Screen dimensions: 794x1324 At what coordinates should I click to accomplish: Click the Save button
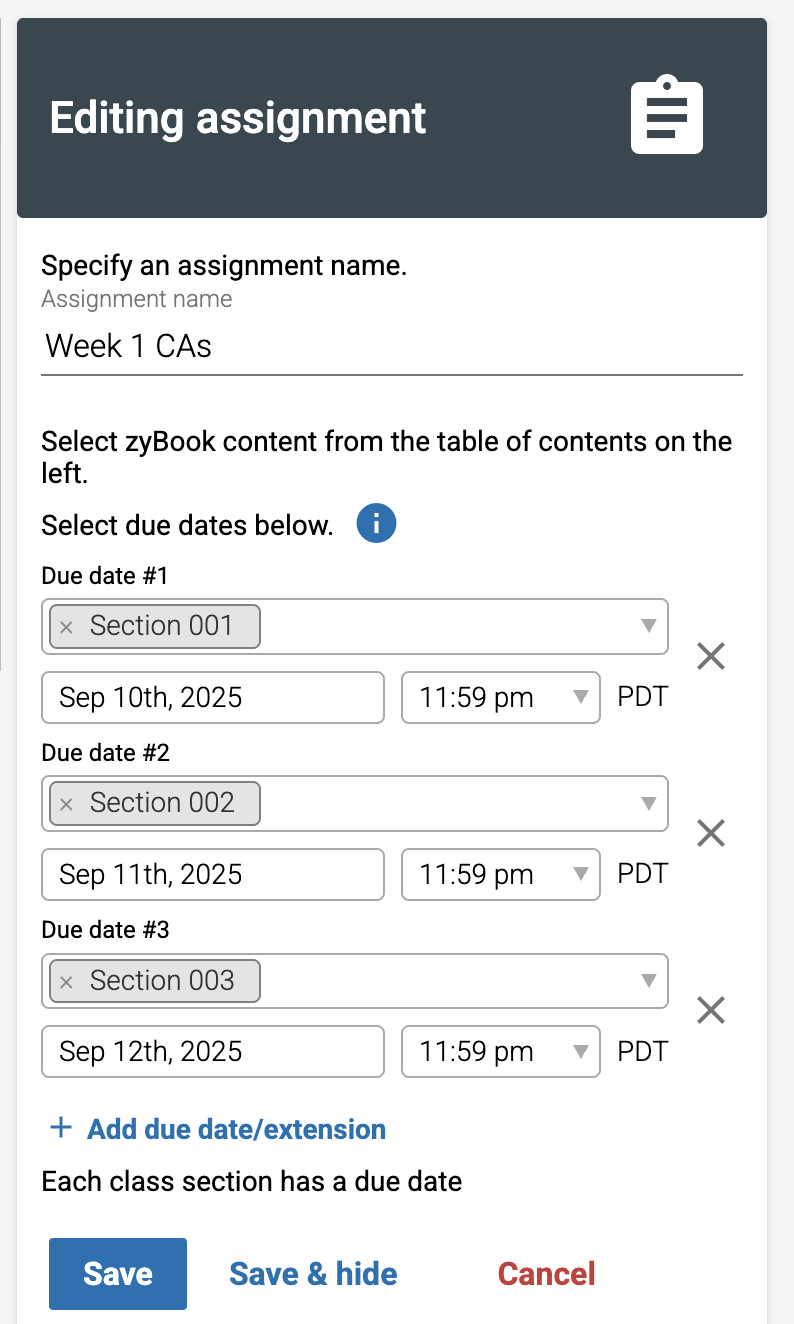[118, 1274]
